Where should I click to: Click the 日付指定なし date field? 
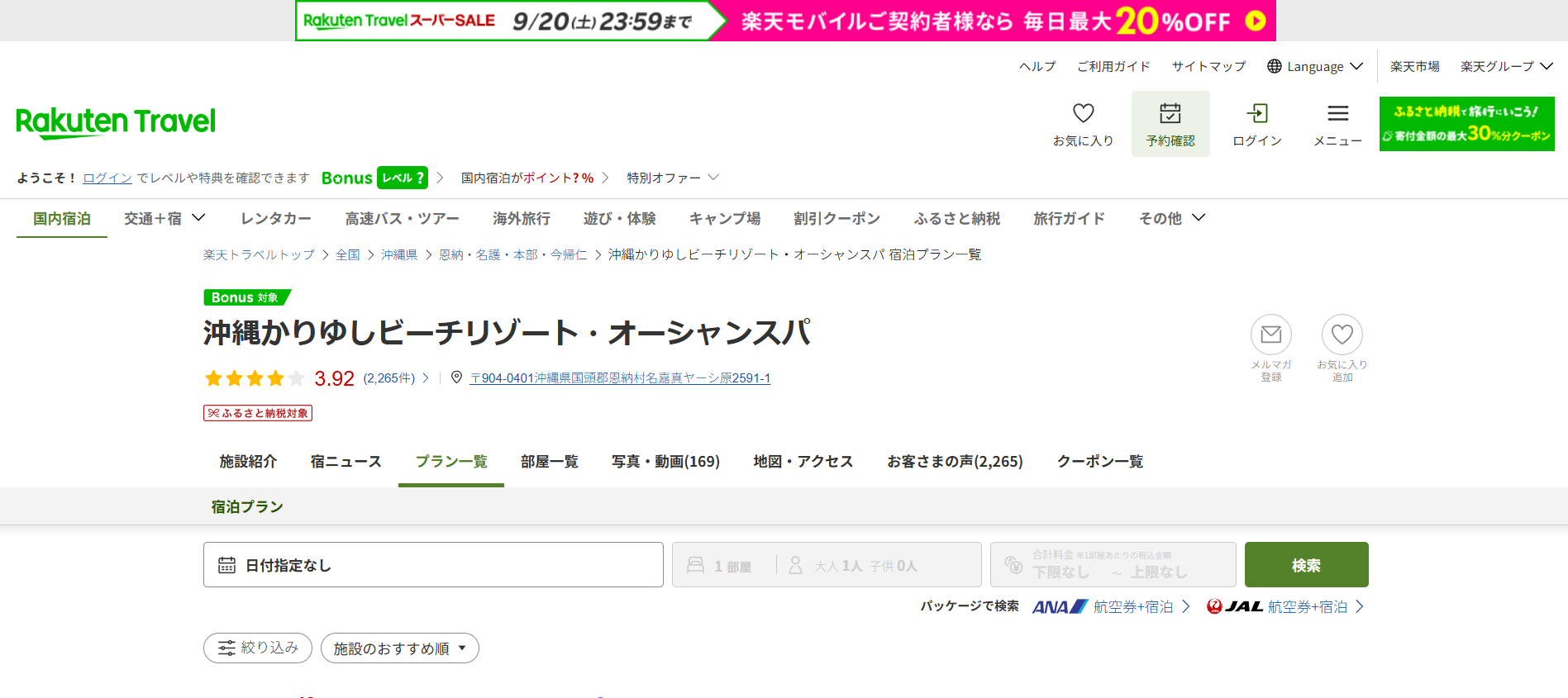433,565
